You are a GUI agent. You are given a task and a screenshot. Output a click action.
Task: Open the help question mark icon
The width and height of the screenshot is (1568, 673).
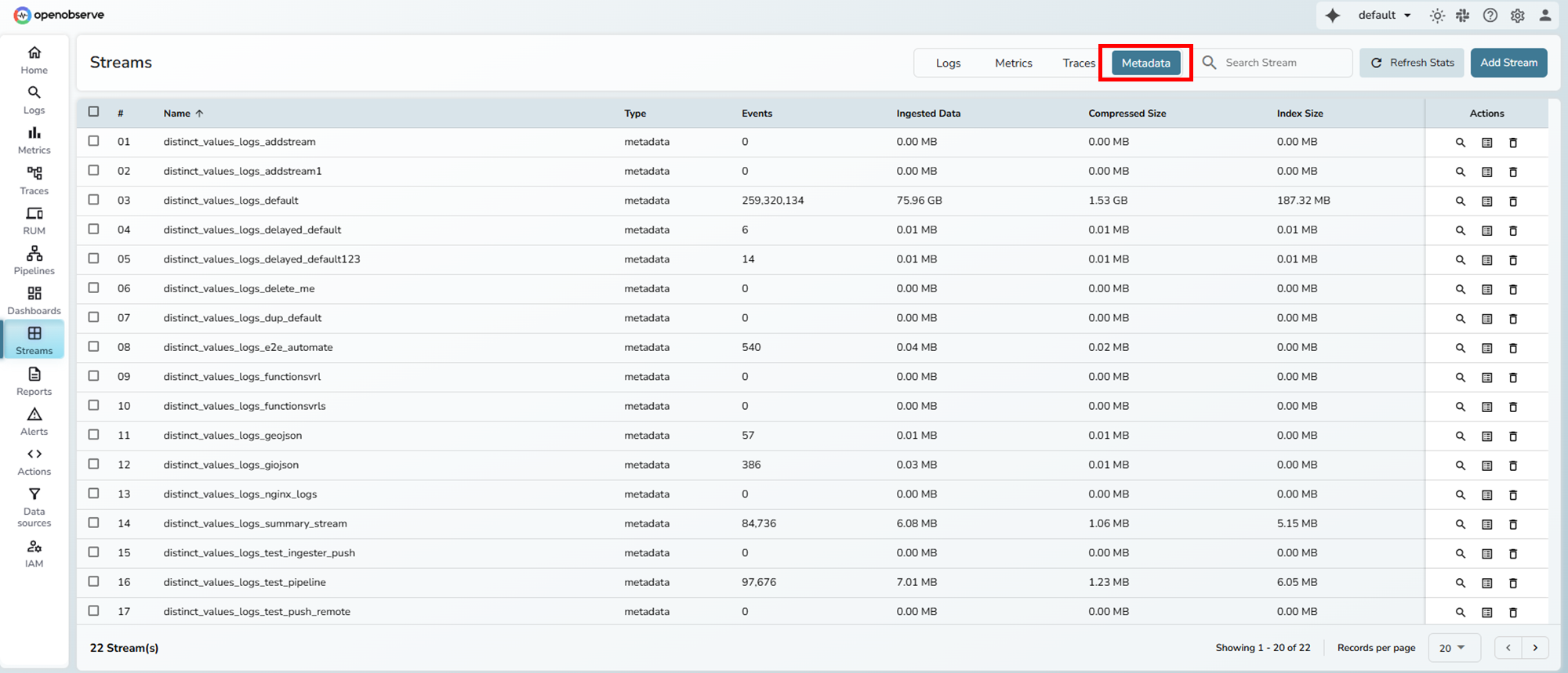(1490, 16)
